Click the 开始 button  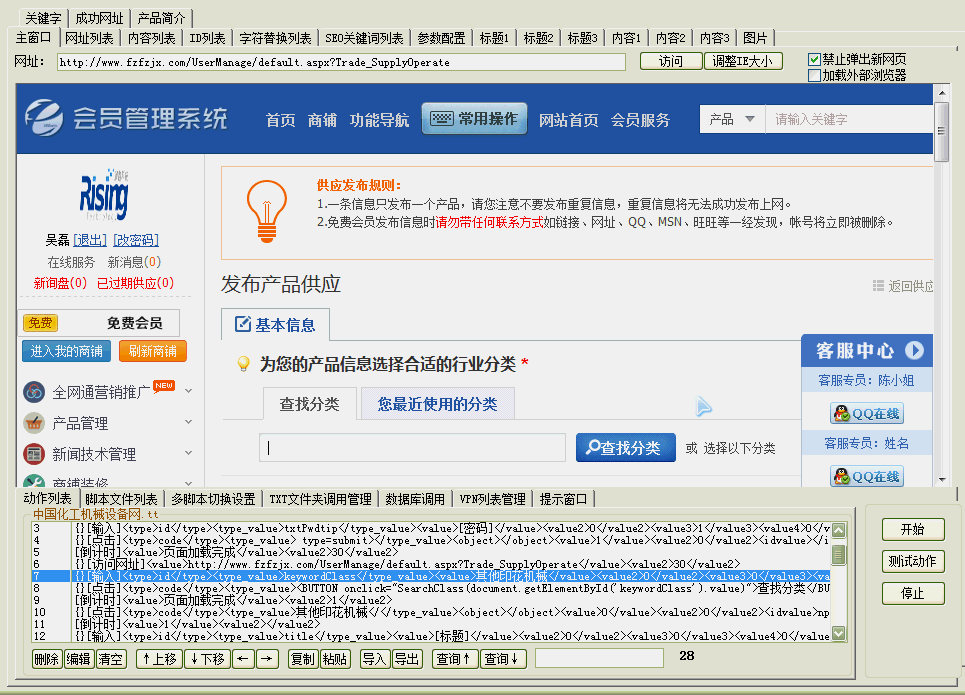tap(913, 529)
